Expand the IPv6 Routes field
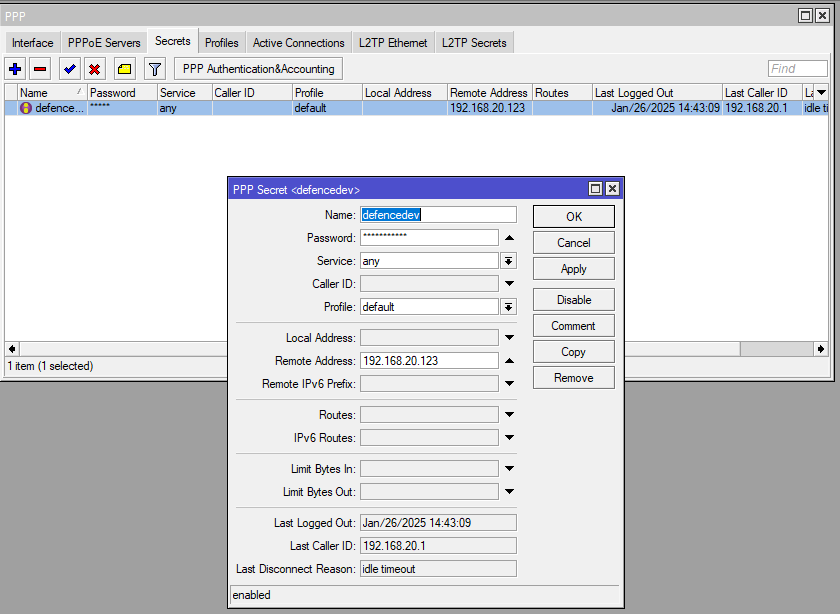 [x=509, y=438]
